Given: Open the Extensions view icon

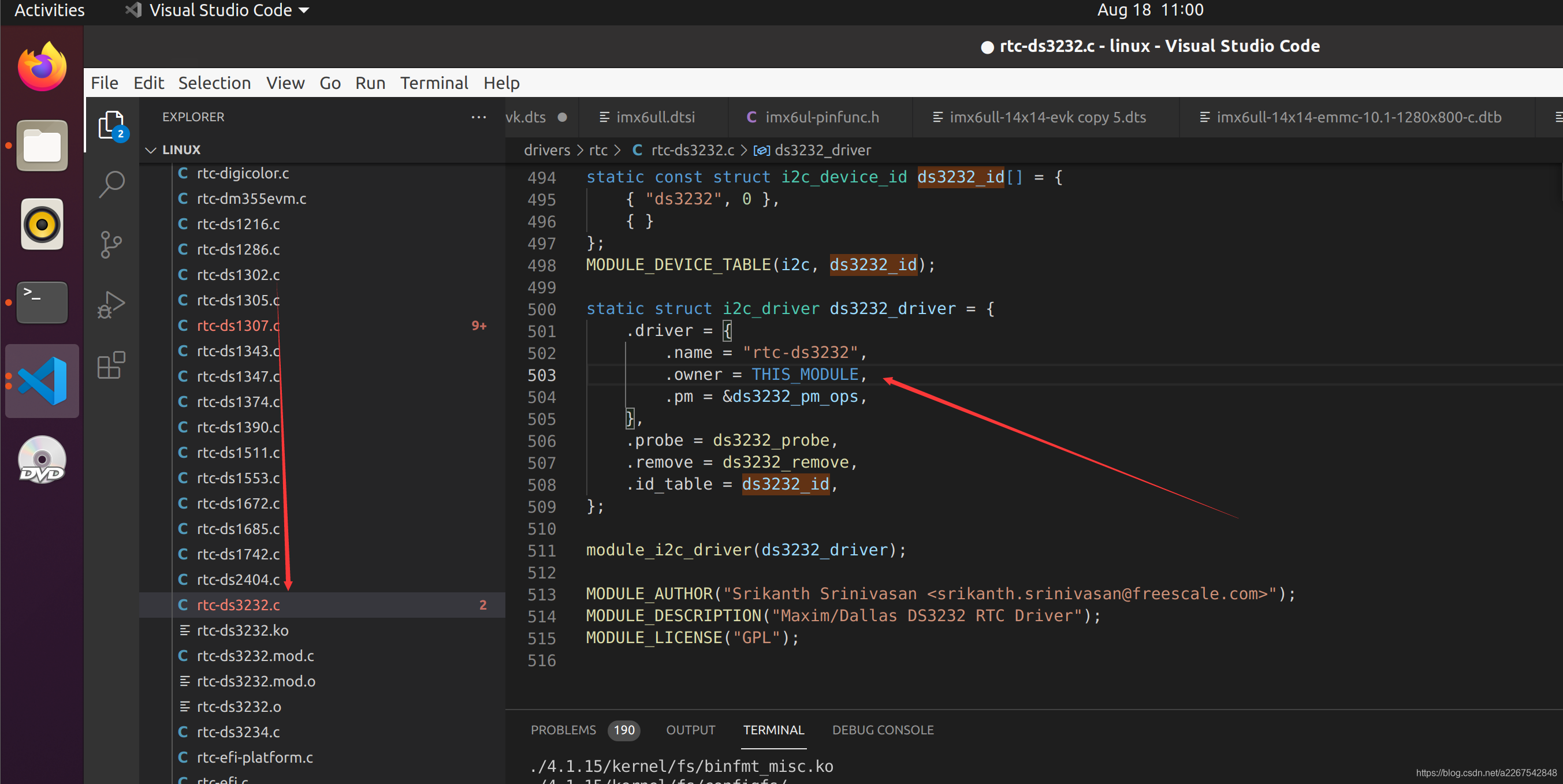Looking at the screenshot, I should pos(111,365).
